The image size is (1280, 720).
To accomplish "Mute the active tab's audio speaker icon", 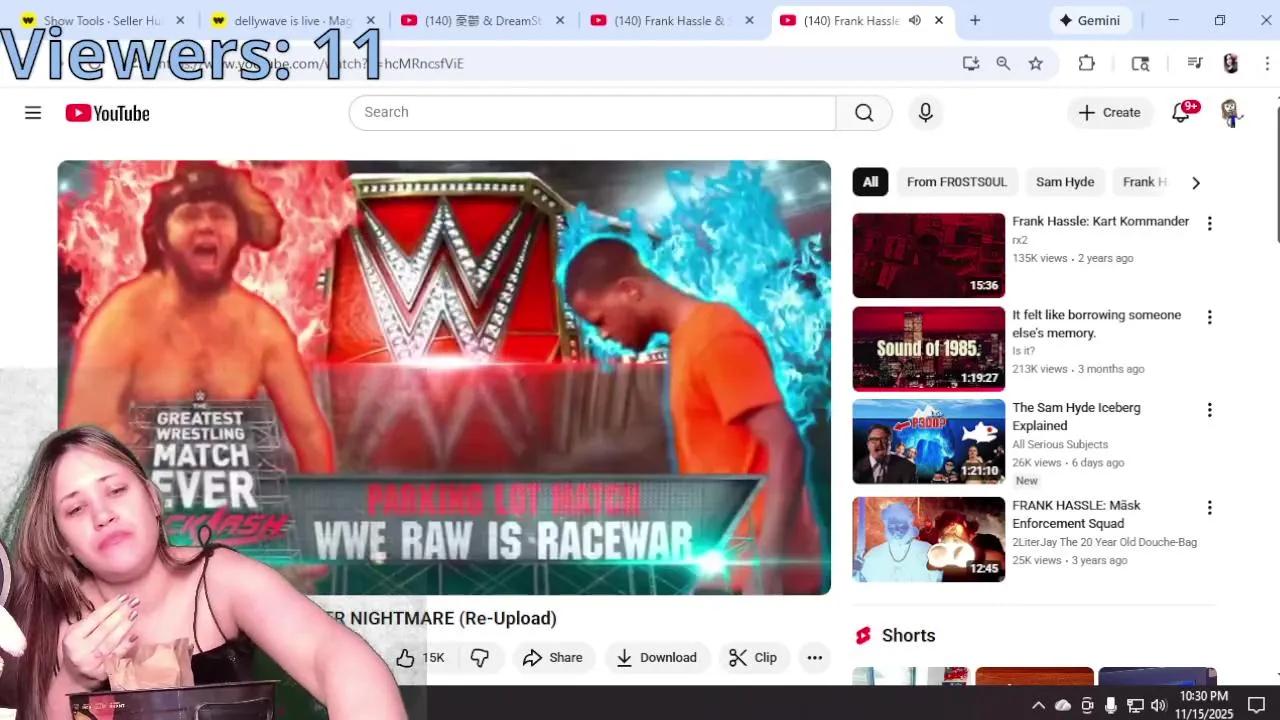I will click(x=914, y=20).
